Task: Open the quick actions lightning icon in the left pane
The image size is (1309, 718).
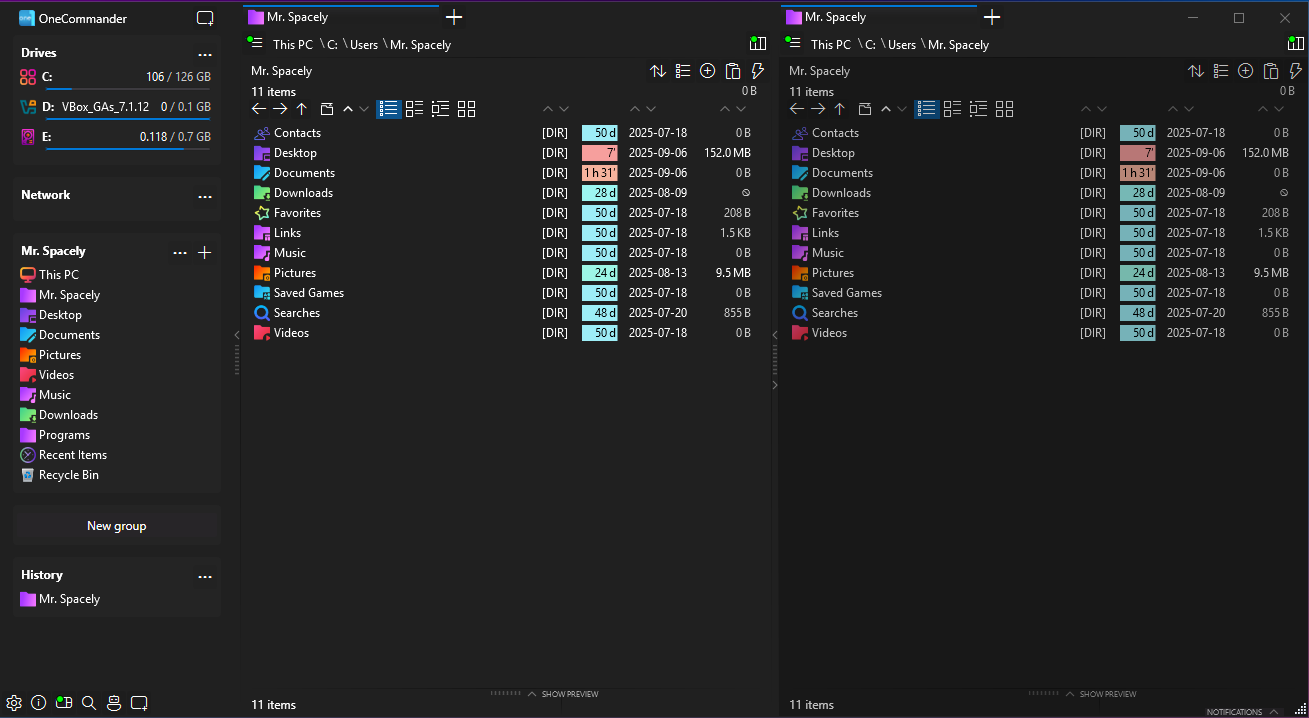Action: [x=758, y=71]
